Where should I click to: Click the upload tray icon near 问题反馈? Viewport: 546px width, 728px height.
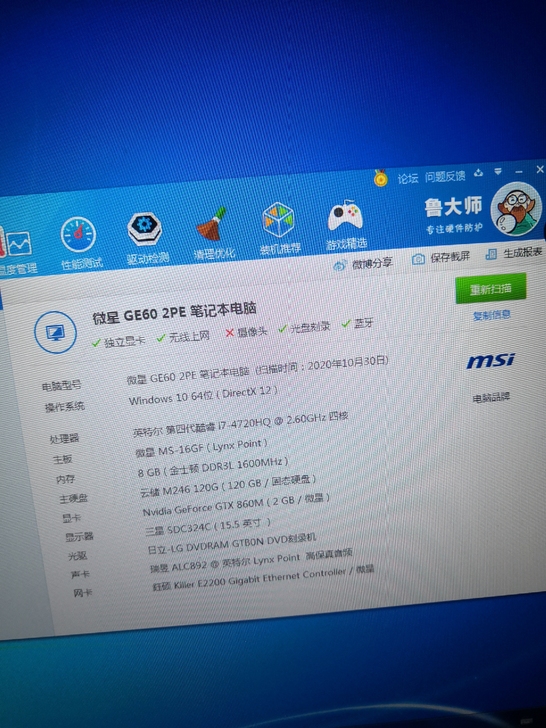tap(478, 173)
